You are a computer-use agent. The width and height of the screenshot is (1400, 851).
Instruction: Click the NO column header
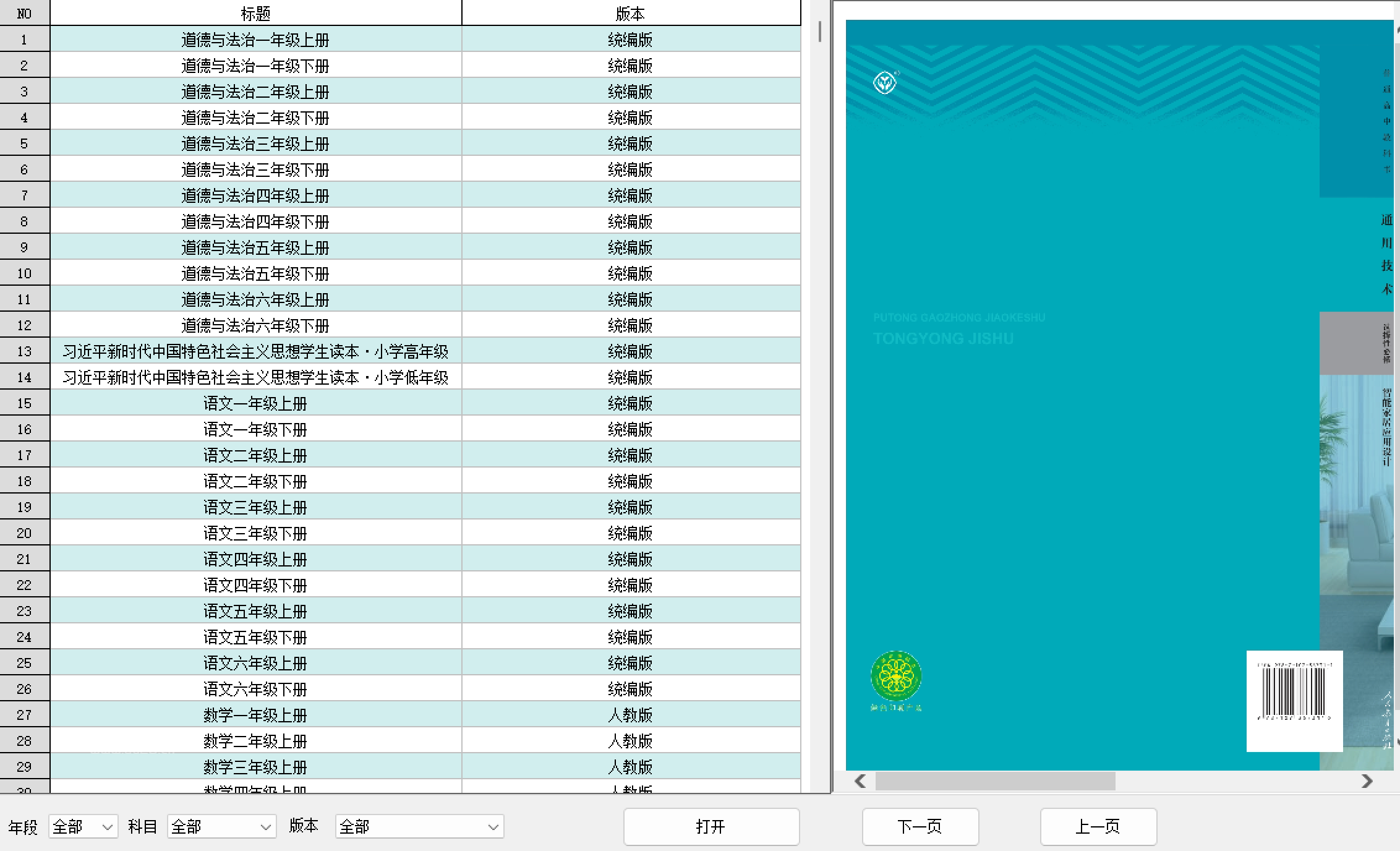pos(25,13)
